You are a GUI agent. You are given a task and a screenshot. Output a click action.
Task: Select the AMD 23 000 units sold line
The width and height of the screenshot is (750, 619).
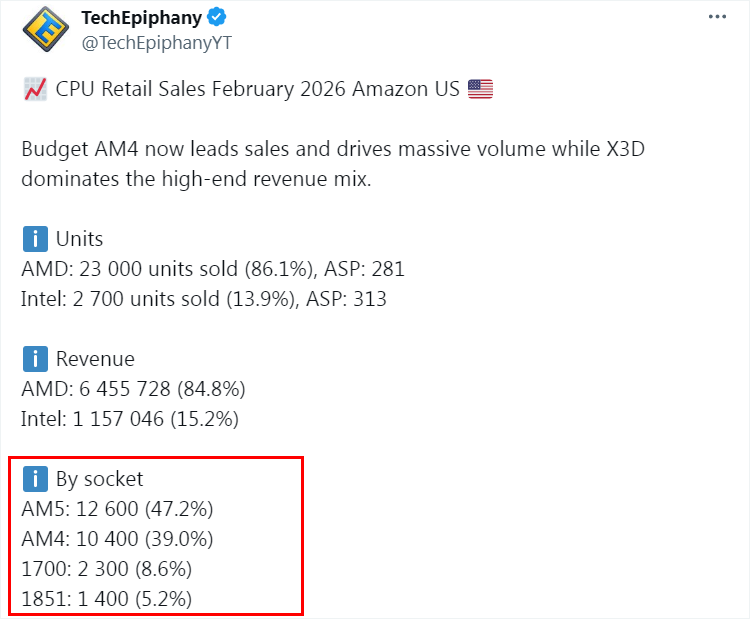[212, 269]
